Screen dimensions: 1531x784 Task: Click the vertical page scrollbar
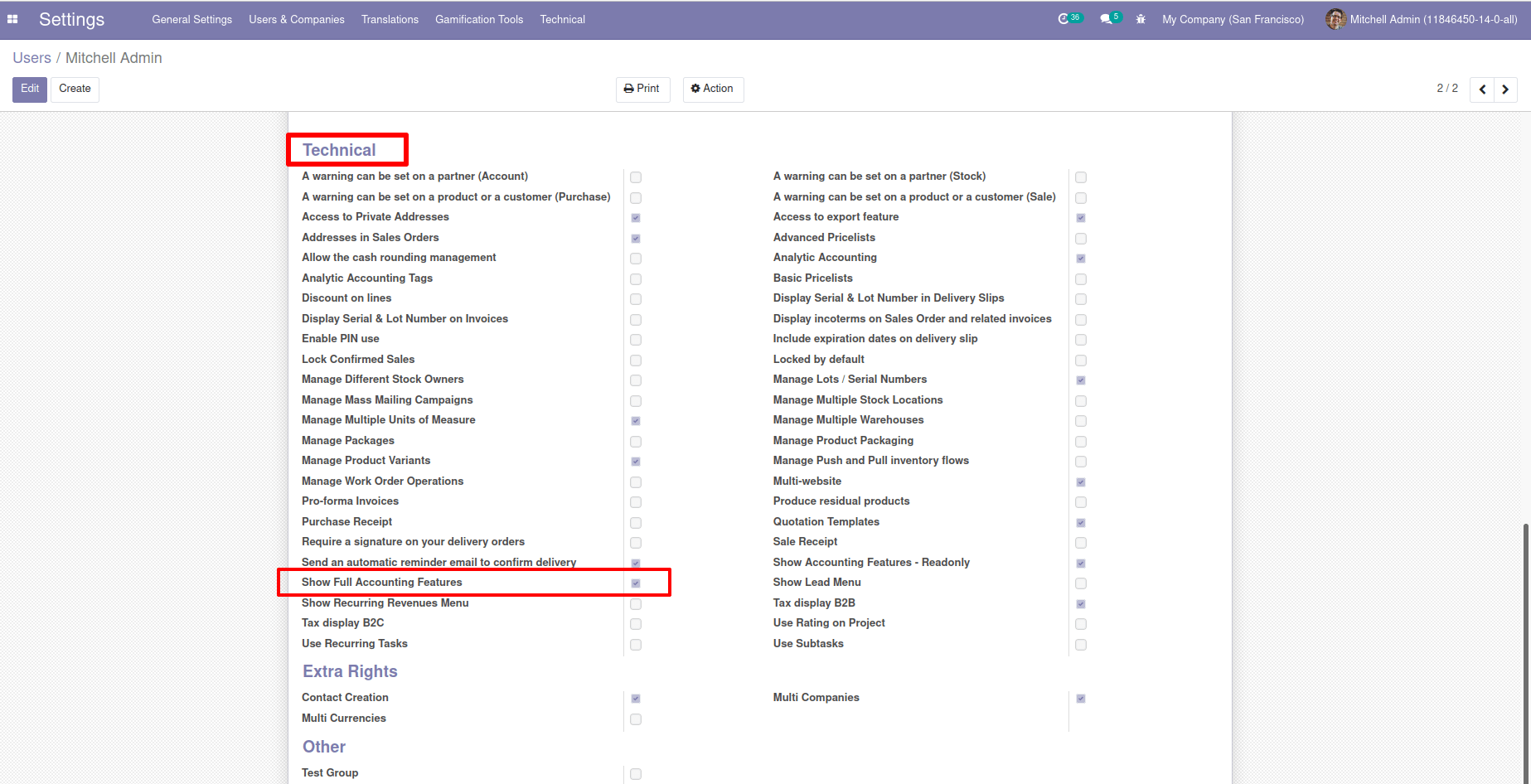tap(1526, 652)
